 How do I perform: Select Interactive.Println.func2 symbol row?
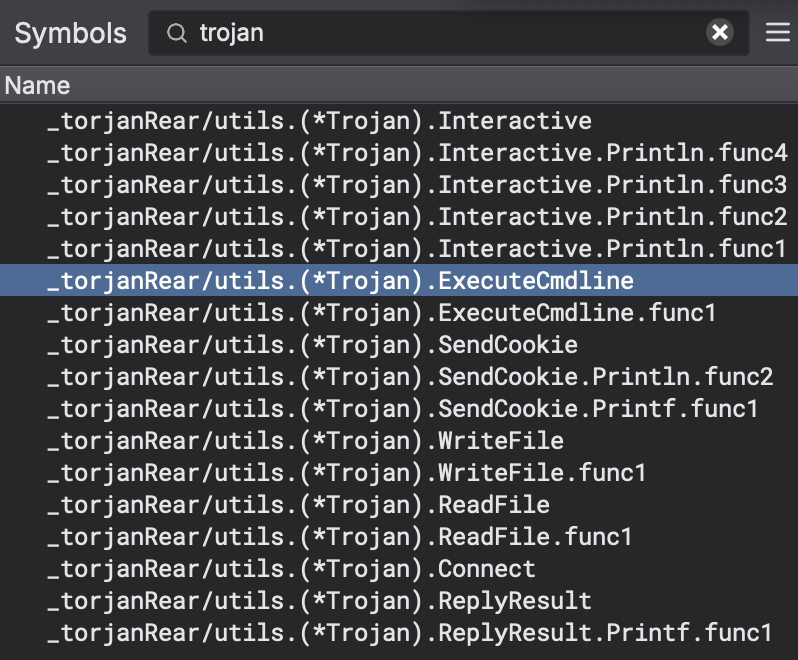coord(416,217)
